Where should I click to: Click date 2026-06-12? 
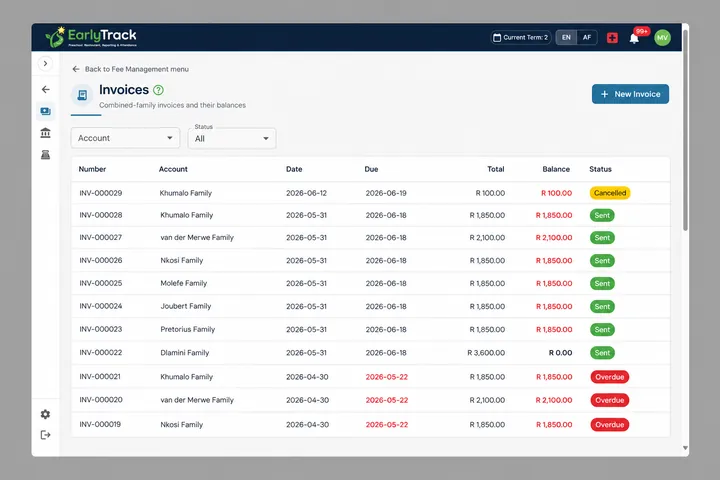click(306, 193)
